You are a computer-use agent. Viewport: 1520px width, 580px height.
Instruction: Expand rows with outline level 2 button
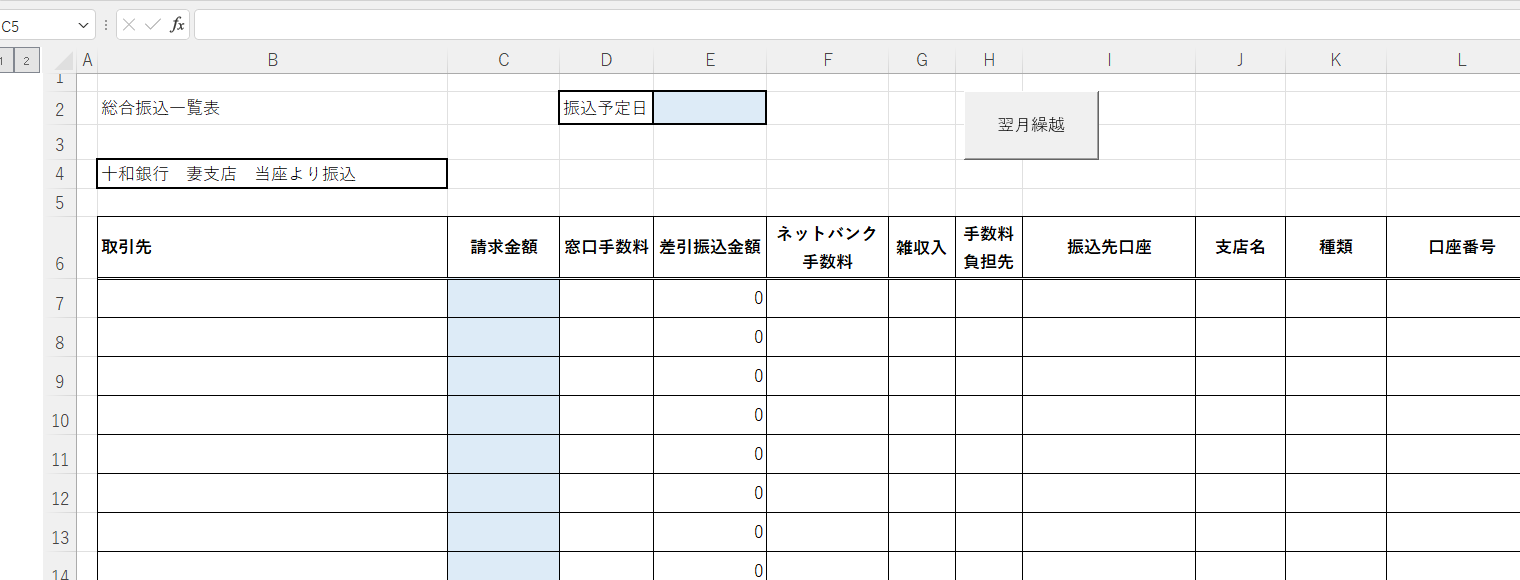tap(26, 61)
